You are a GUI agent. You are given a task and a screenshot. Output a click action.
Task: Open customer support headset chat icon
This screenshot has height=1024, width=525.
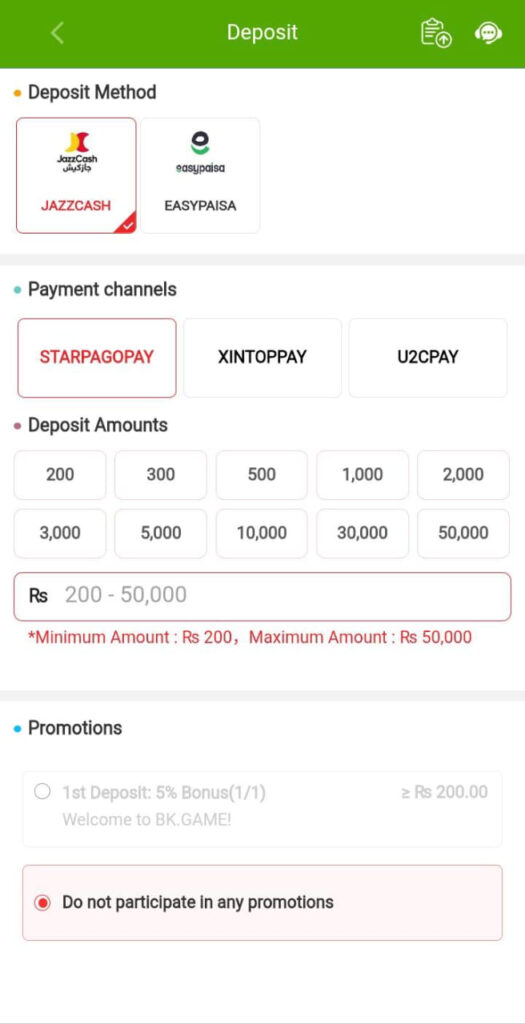point(488,33)
